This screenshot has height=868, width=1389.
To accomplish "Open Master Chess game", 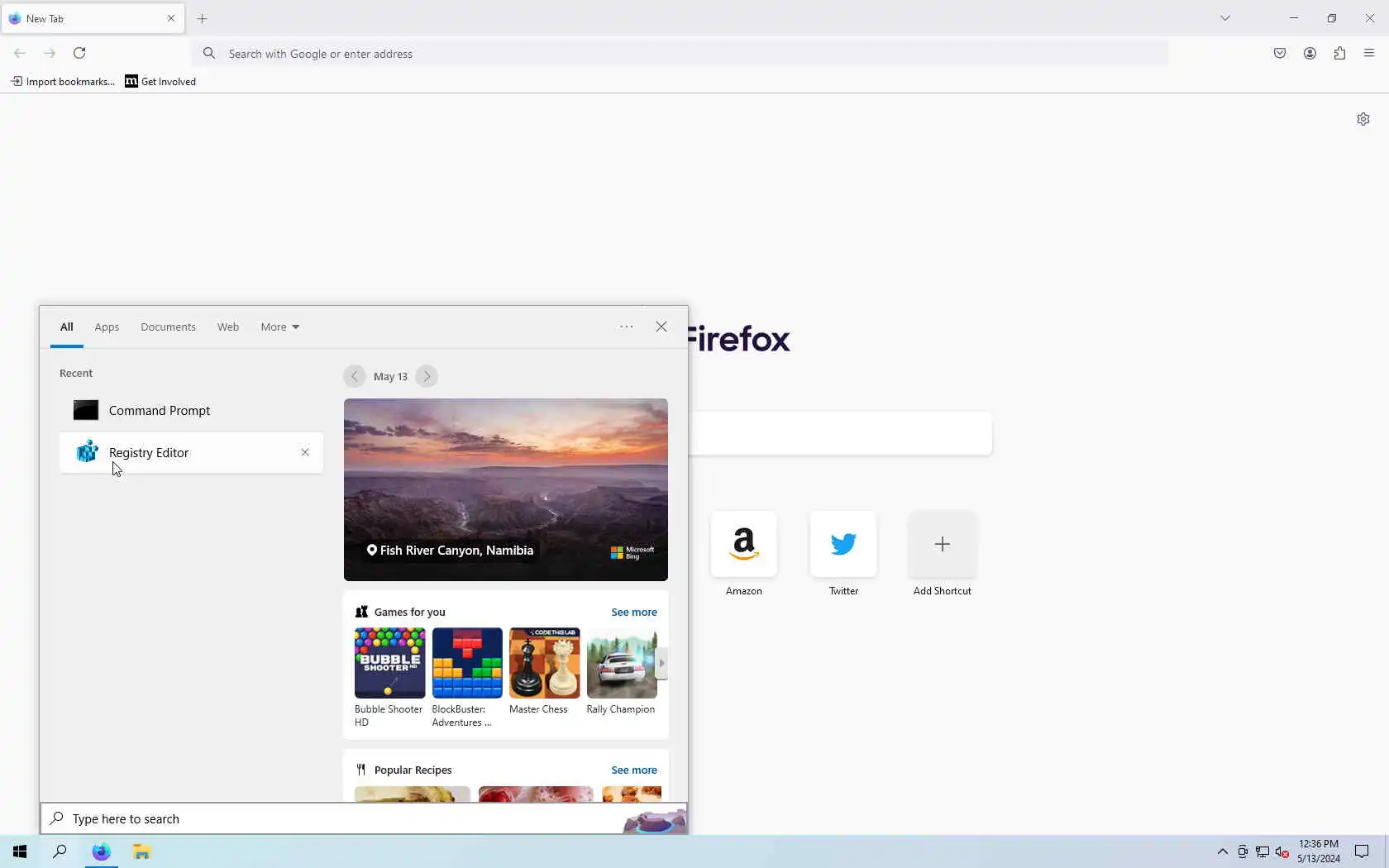I will pos(544,671).
